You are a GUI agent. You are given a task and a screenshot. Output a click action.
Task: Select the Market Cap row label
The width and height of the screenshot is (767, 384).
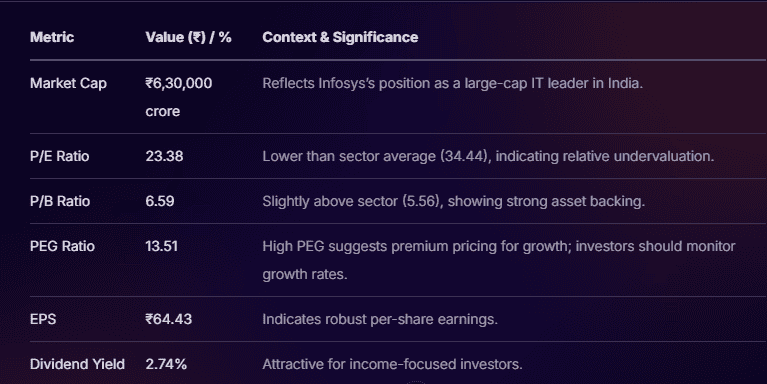point(68,84)
